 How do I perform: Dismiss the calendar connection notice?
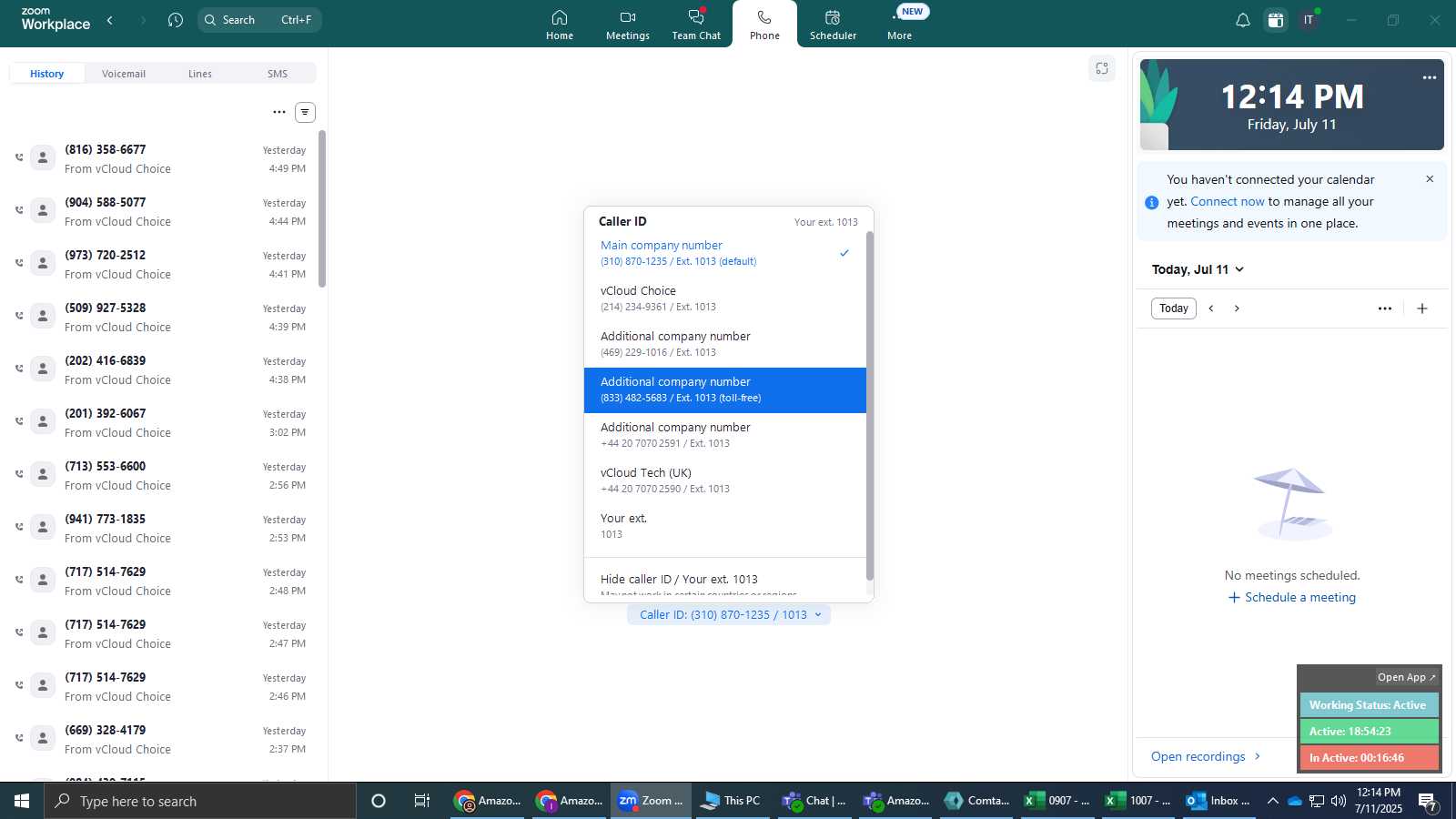tap(1430, 179)
